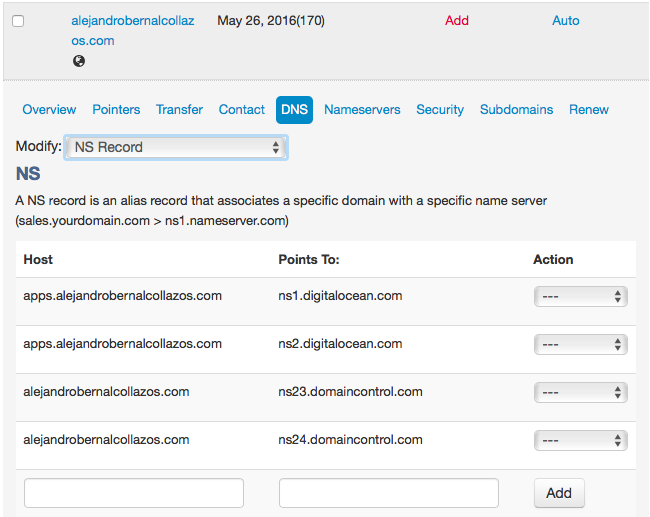Open the Renew tab
650x517 pixels.
589,109
